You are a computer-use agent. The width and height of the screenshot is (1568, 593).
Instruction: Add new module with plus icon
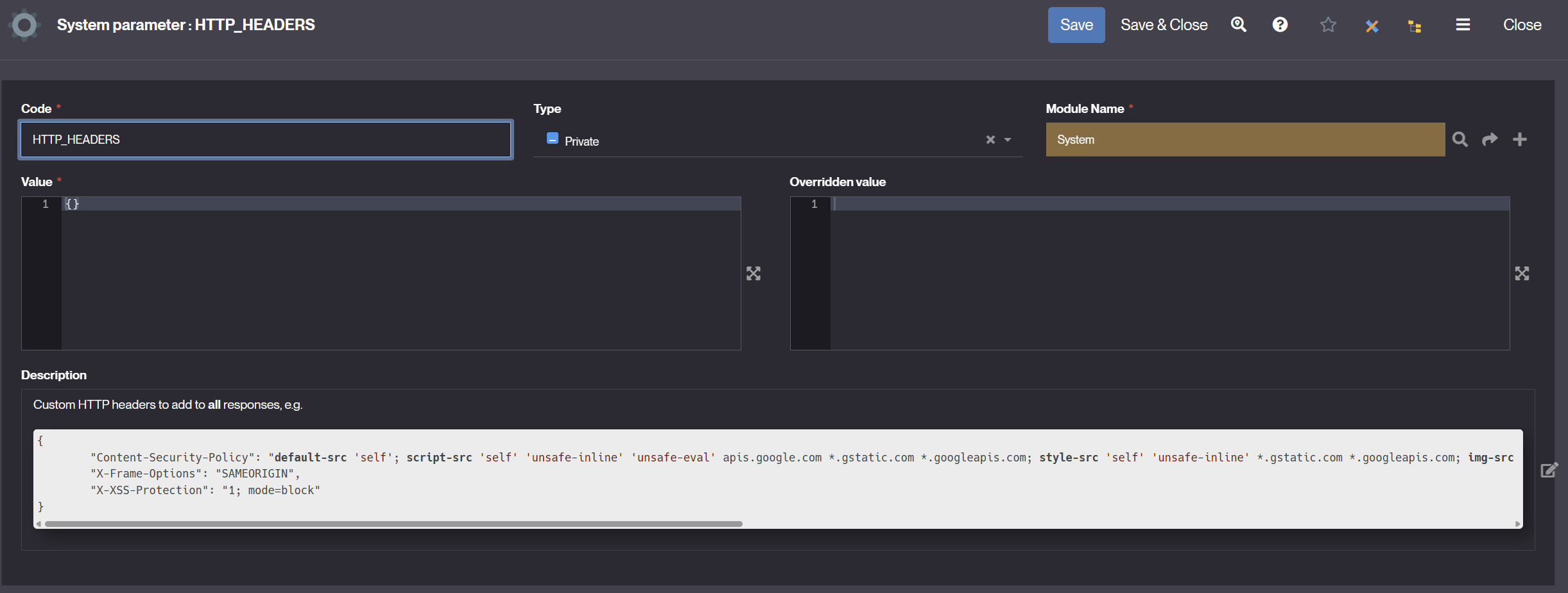click(x=1520, y=139)
